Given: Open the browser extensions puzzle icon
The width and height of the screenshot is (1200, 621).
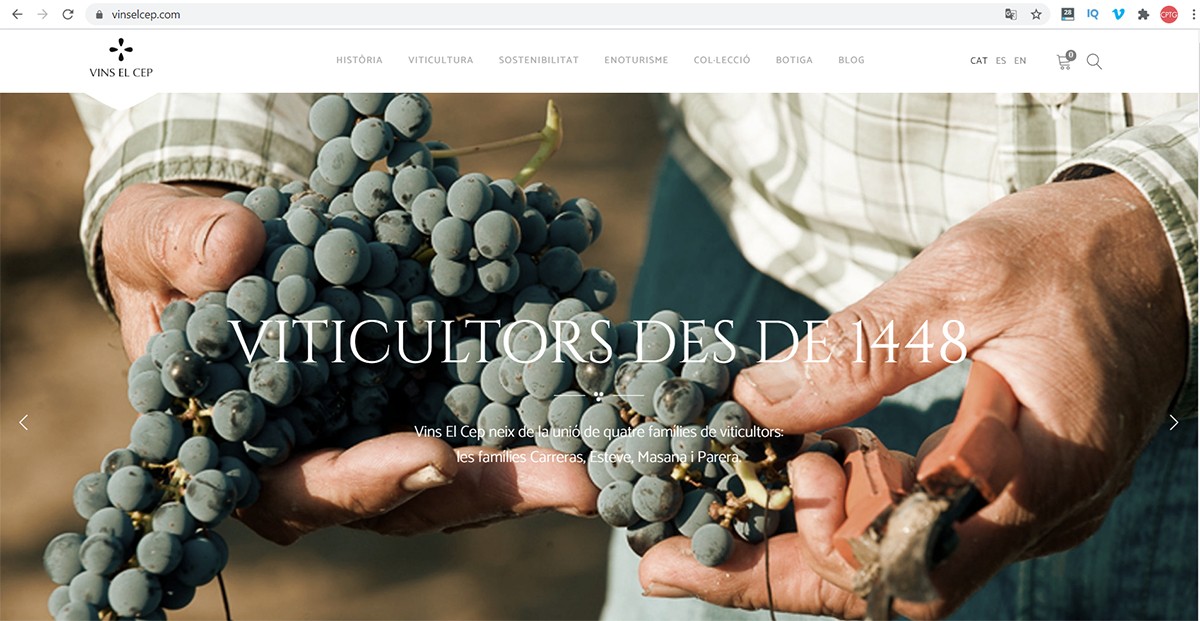Looking at the screenshot, I should [1143, 14].
